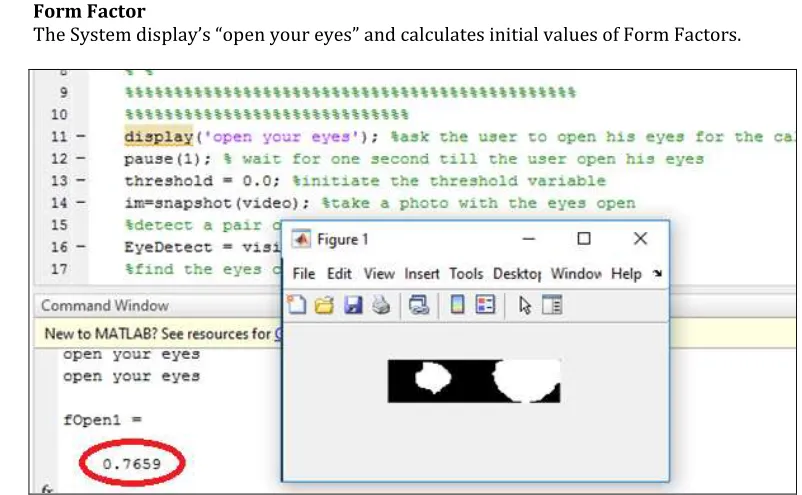Toggle breakpoint dash on editor line 13

81,181
